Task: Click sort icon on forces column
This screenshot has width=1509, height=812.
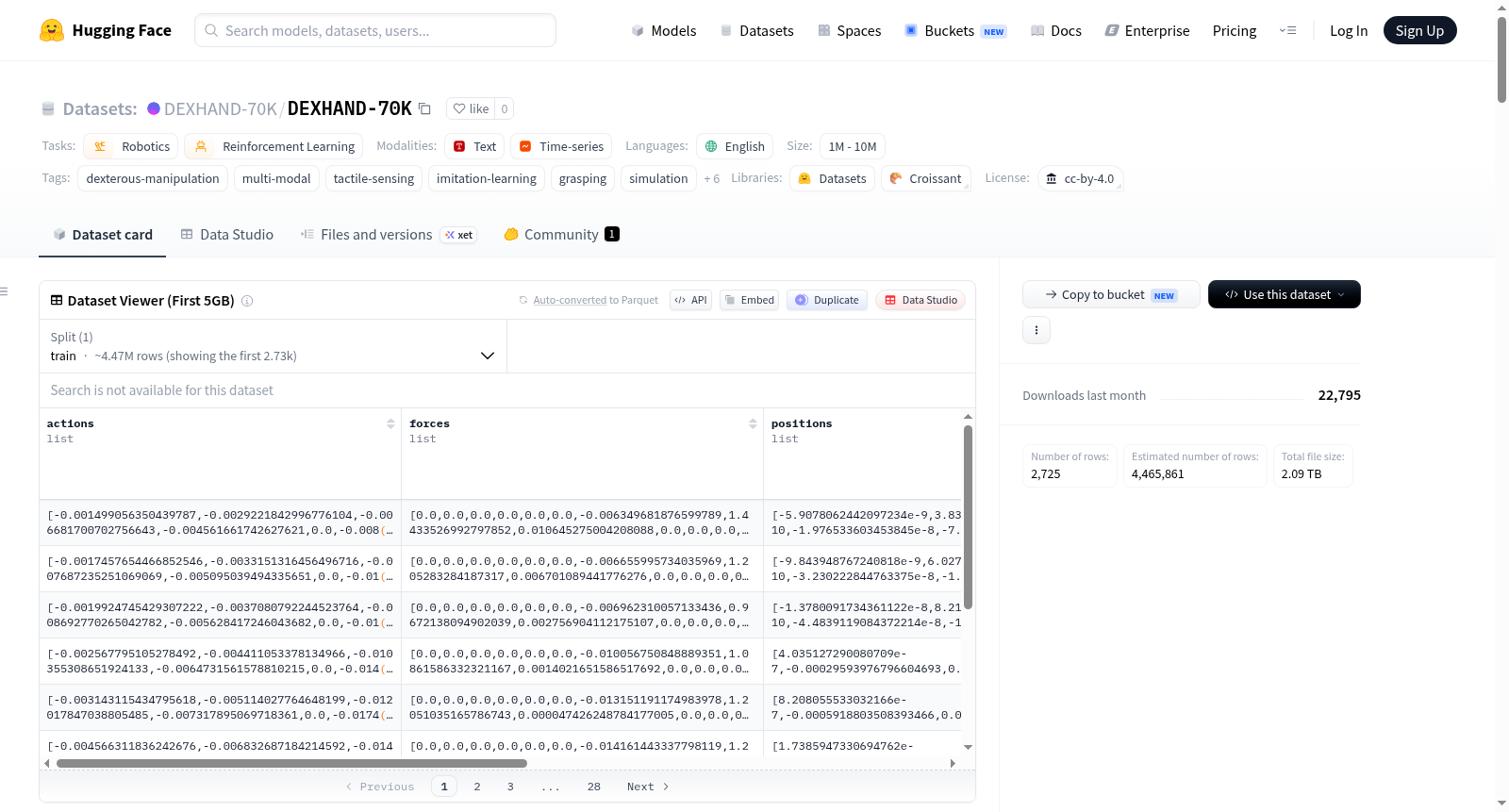Action: coord(753,423)
